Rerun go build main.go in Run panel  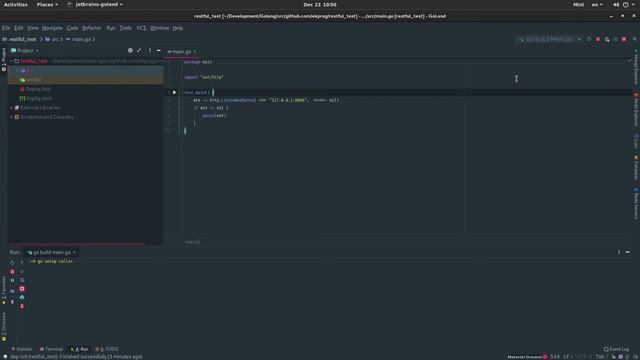(x=12, y=263)
